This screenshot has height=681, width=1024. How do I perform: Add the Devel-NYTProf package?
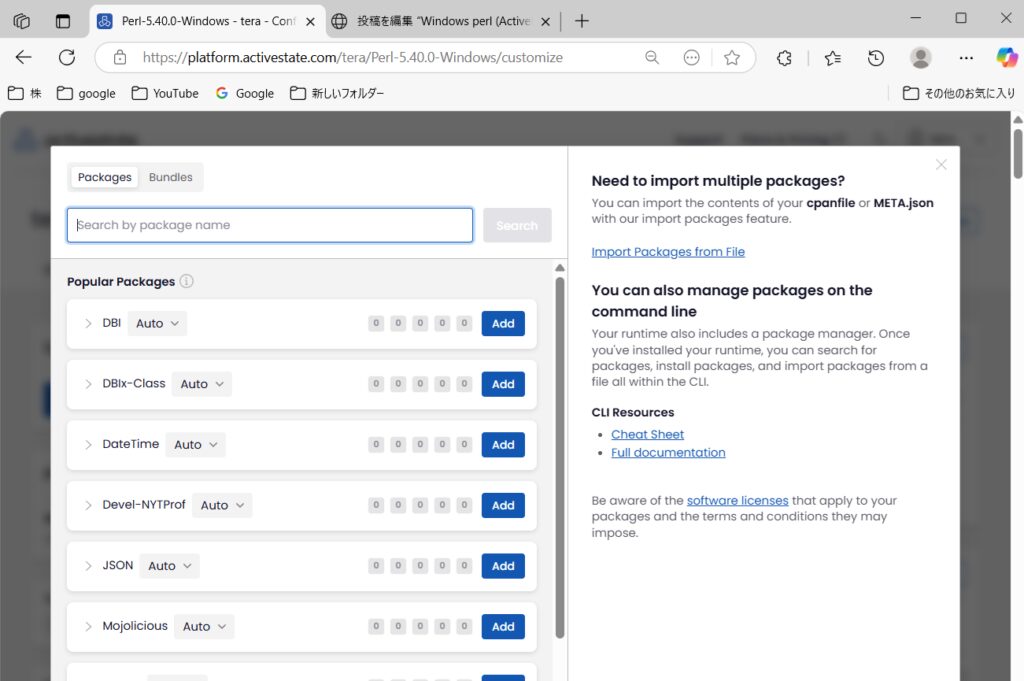[503, 505]
